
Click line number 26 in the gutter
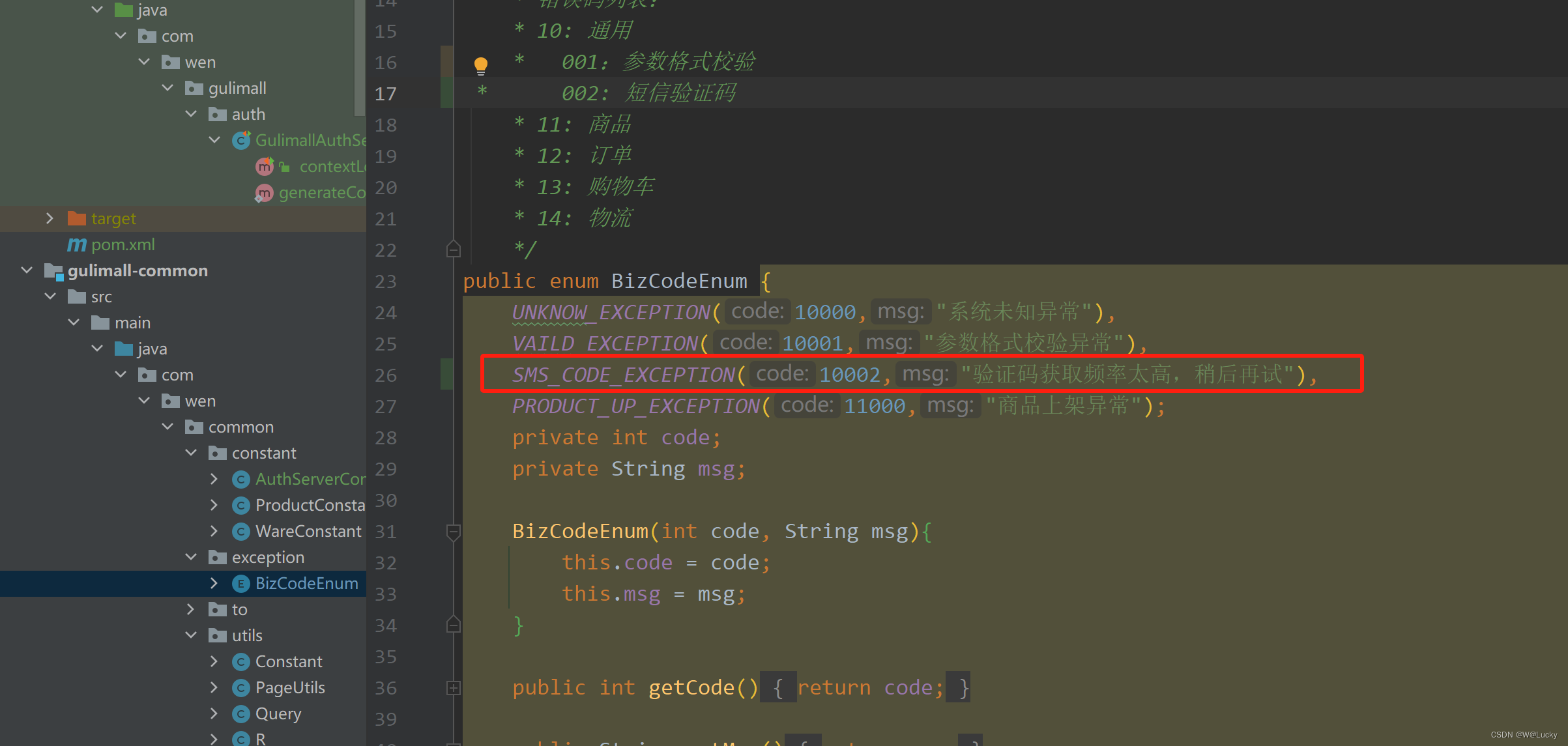click(x=386, y=375)
